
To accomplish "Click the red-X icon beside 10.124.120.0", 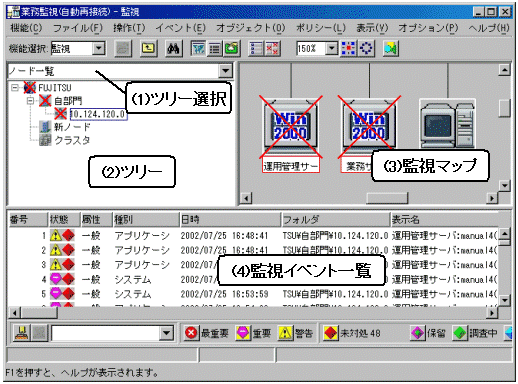I will pos(60,114).
